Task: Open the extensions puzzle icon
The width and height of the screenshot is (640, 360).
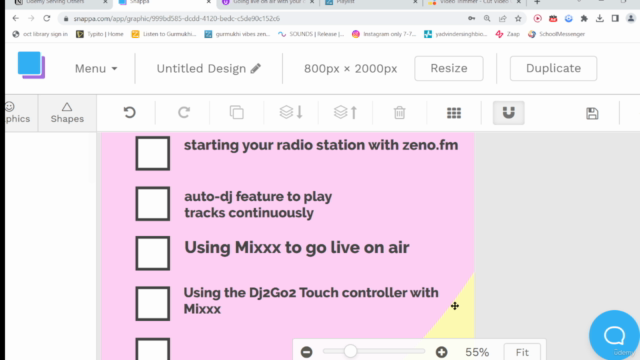Action: tap(584, 18)
